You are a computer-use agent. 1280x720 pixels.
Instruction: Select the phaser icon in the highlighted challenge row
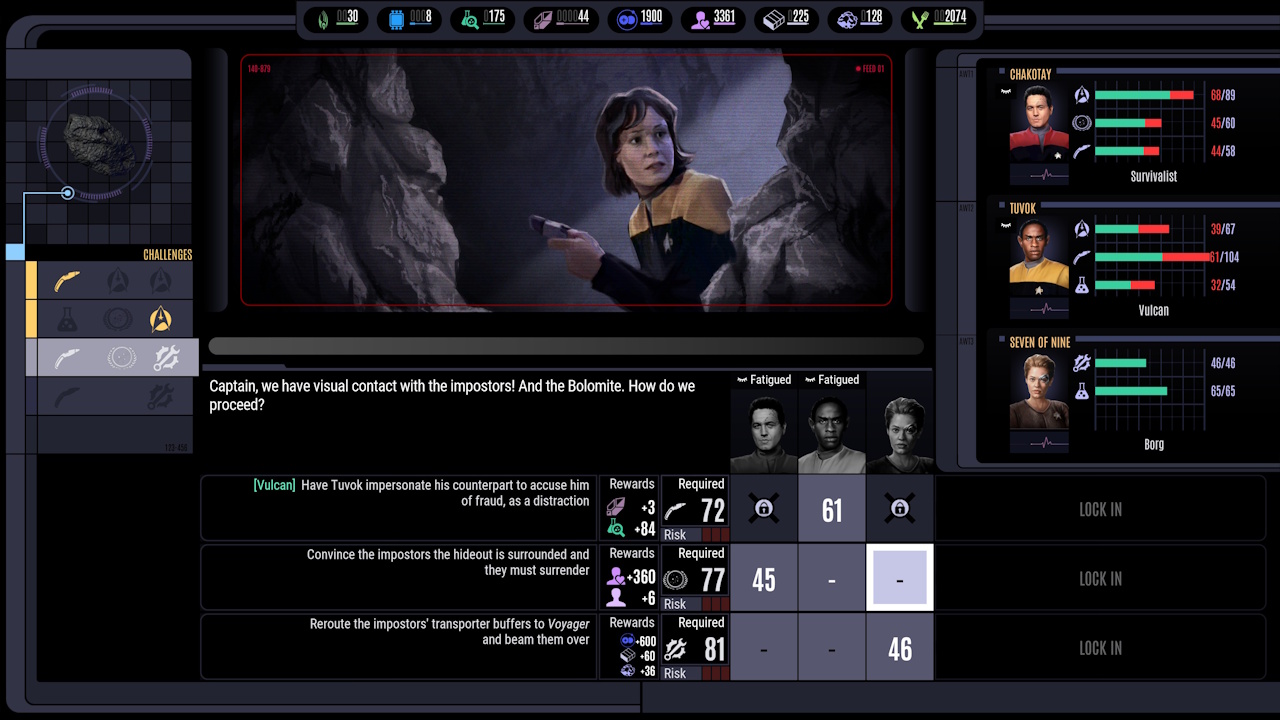click(67, 358)
